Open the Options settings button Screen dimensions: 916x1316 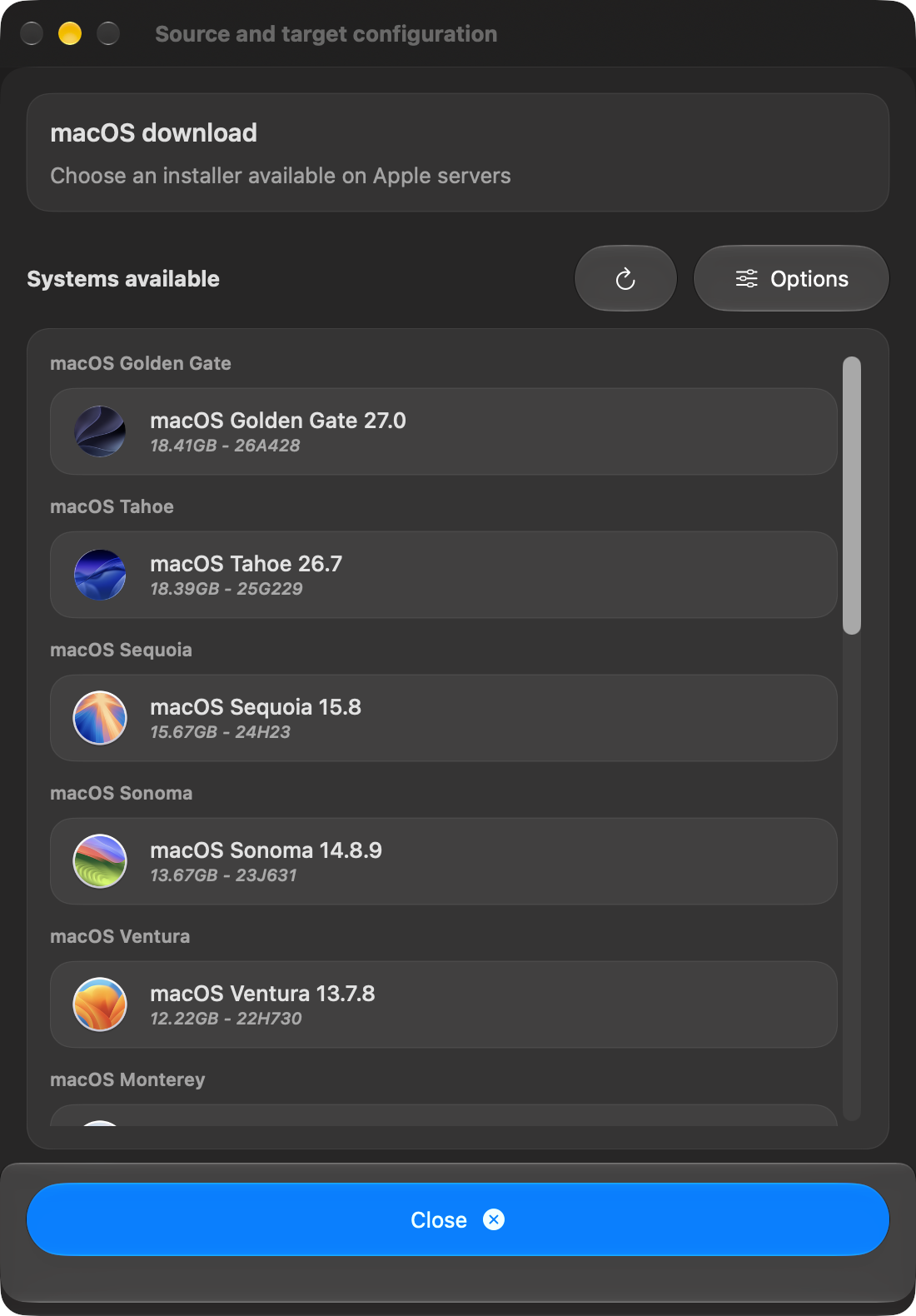click(791, 278)
